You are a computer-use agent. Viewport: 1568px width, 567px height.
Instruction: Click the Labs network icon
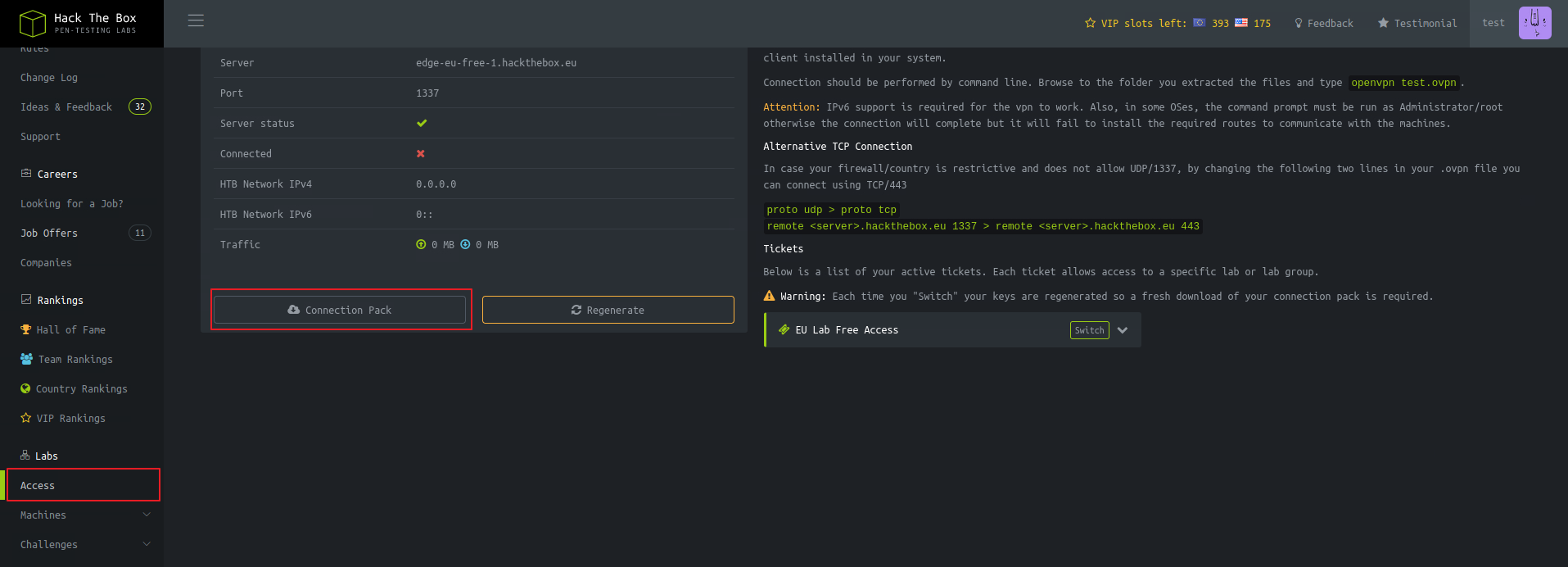coord(25,456)
